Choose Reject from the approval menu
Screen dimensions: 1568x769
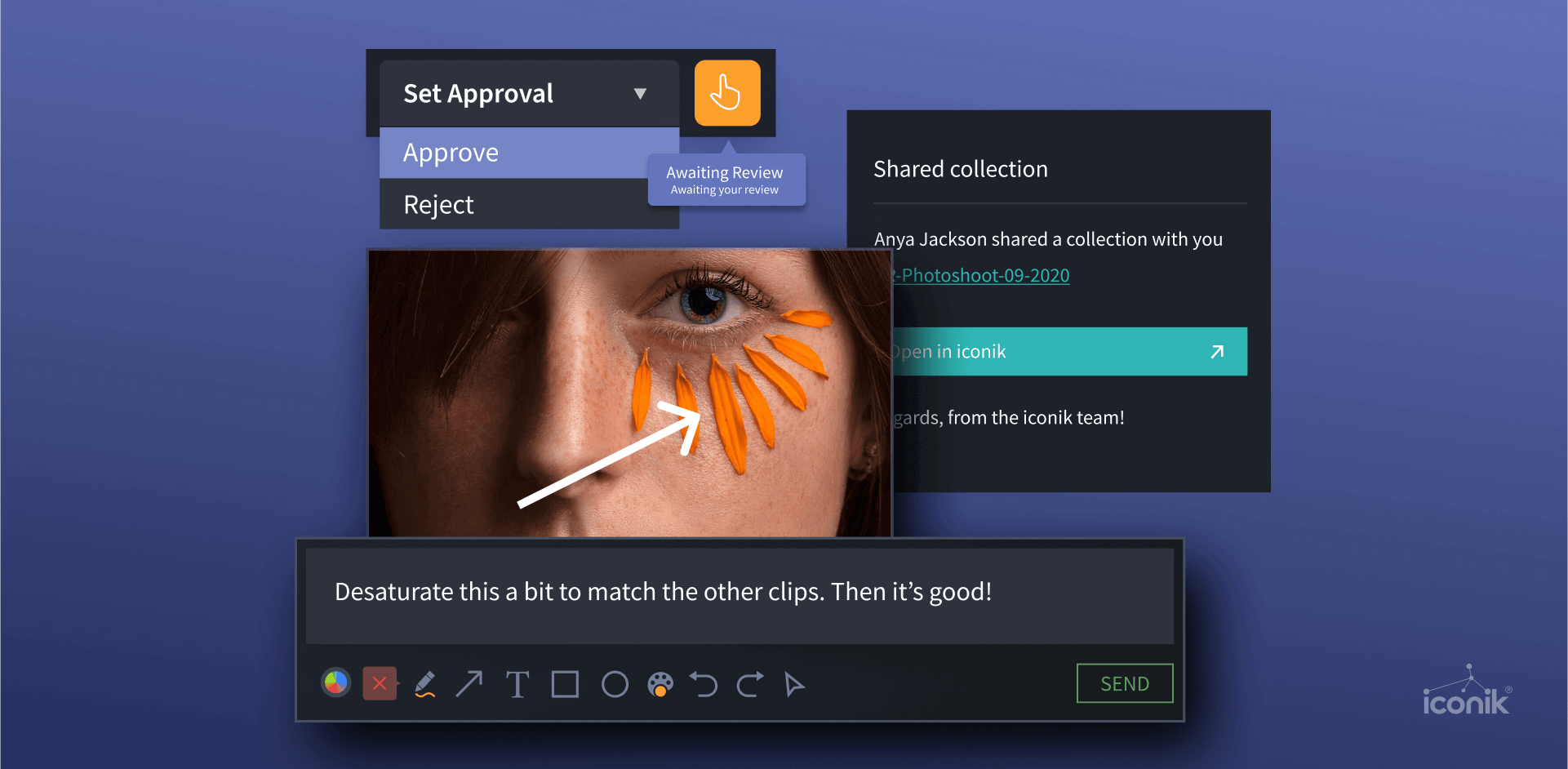529,204
